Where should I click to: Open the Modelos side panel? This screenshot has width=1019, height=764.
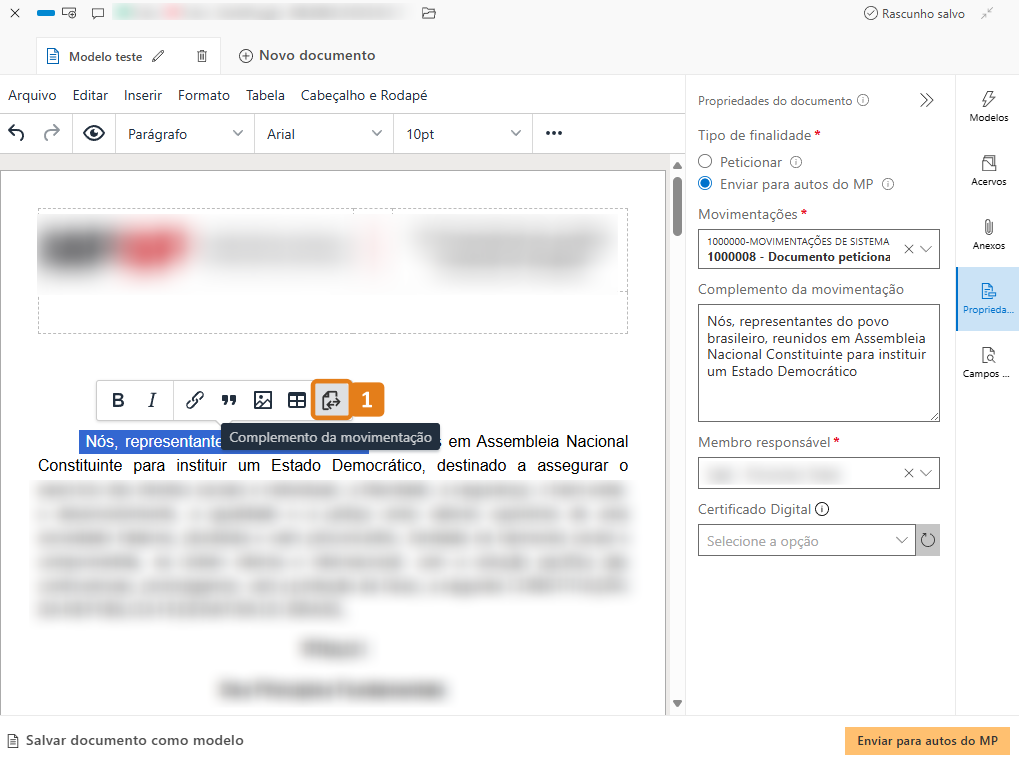click(x=988, y=106)
